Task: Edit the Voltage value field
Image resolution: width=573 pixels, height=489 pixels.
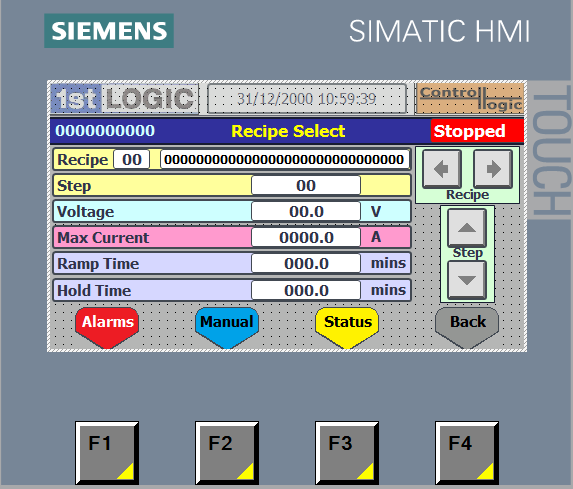Action: coord(306,211)
